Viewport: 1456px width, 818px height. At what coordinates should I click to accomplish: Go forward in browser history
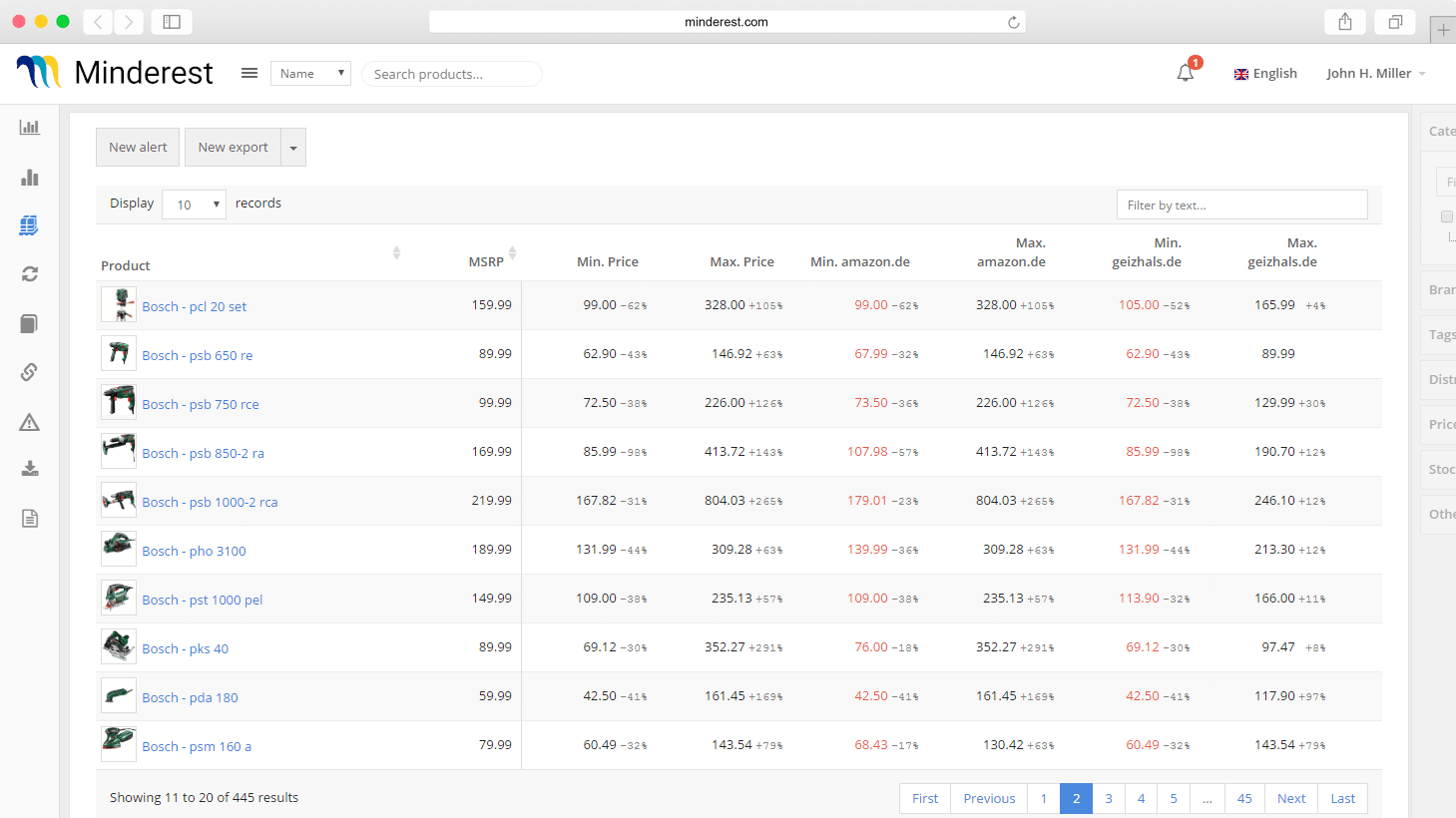[x=129, y=22]
